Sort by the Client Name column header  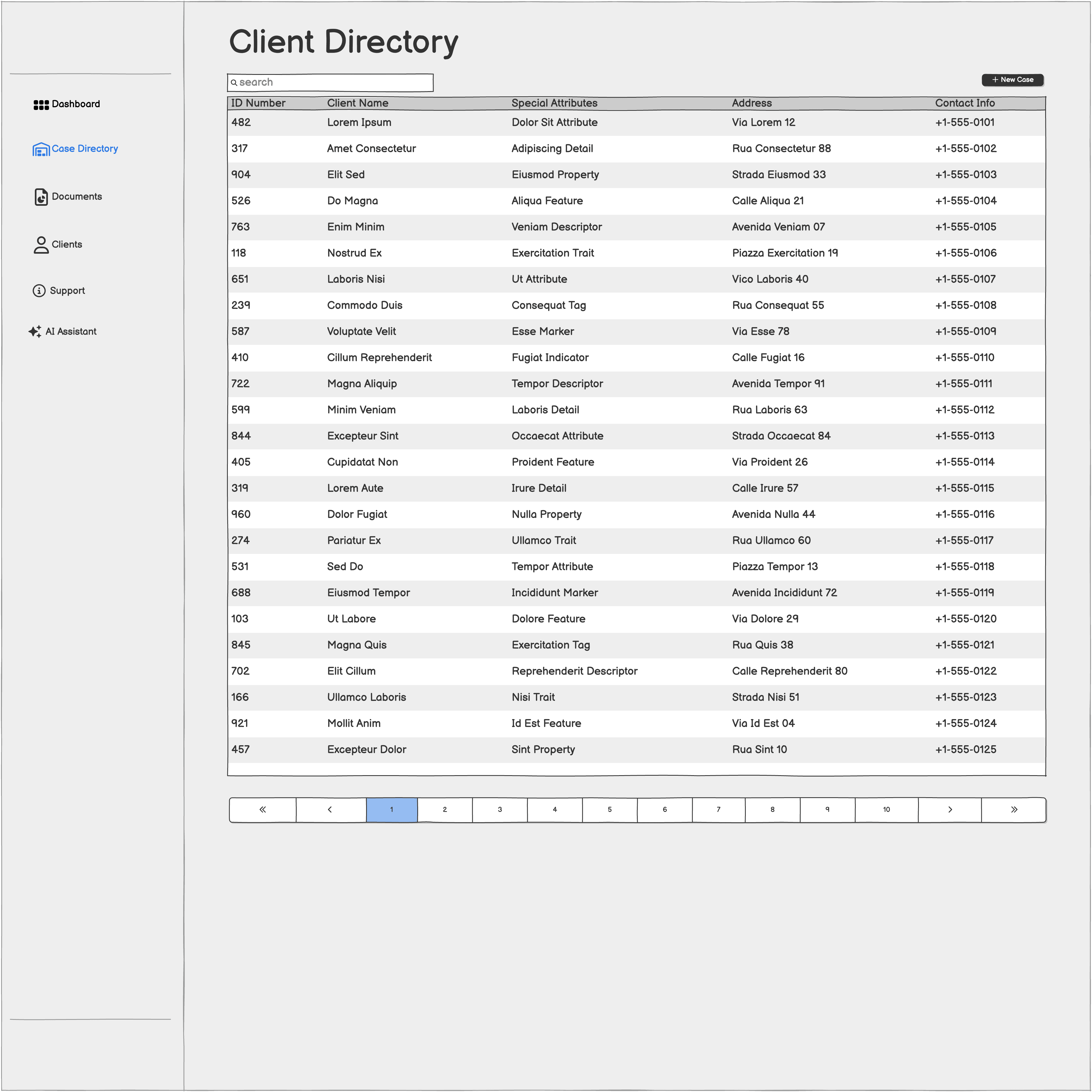click(x=358, y=103)
